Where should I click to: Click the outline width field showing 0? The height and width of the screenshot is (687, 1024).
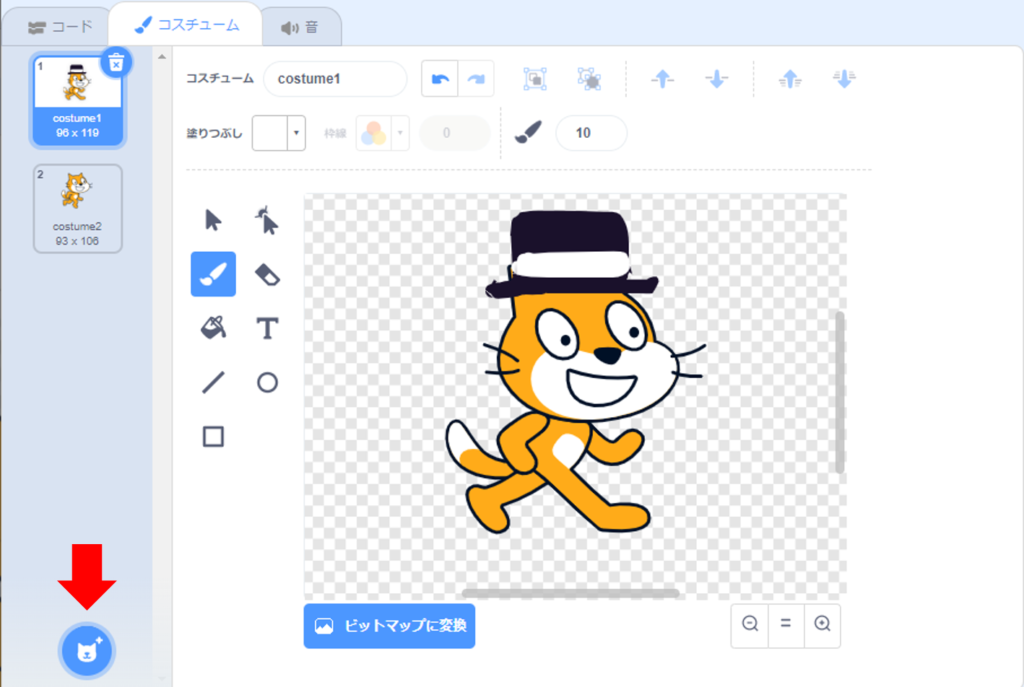(455, 133)
